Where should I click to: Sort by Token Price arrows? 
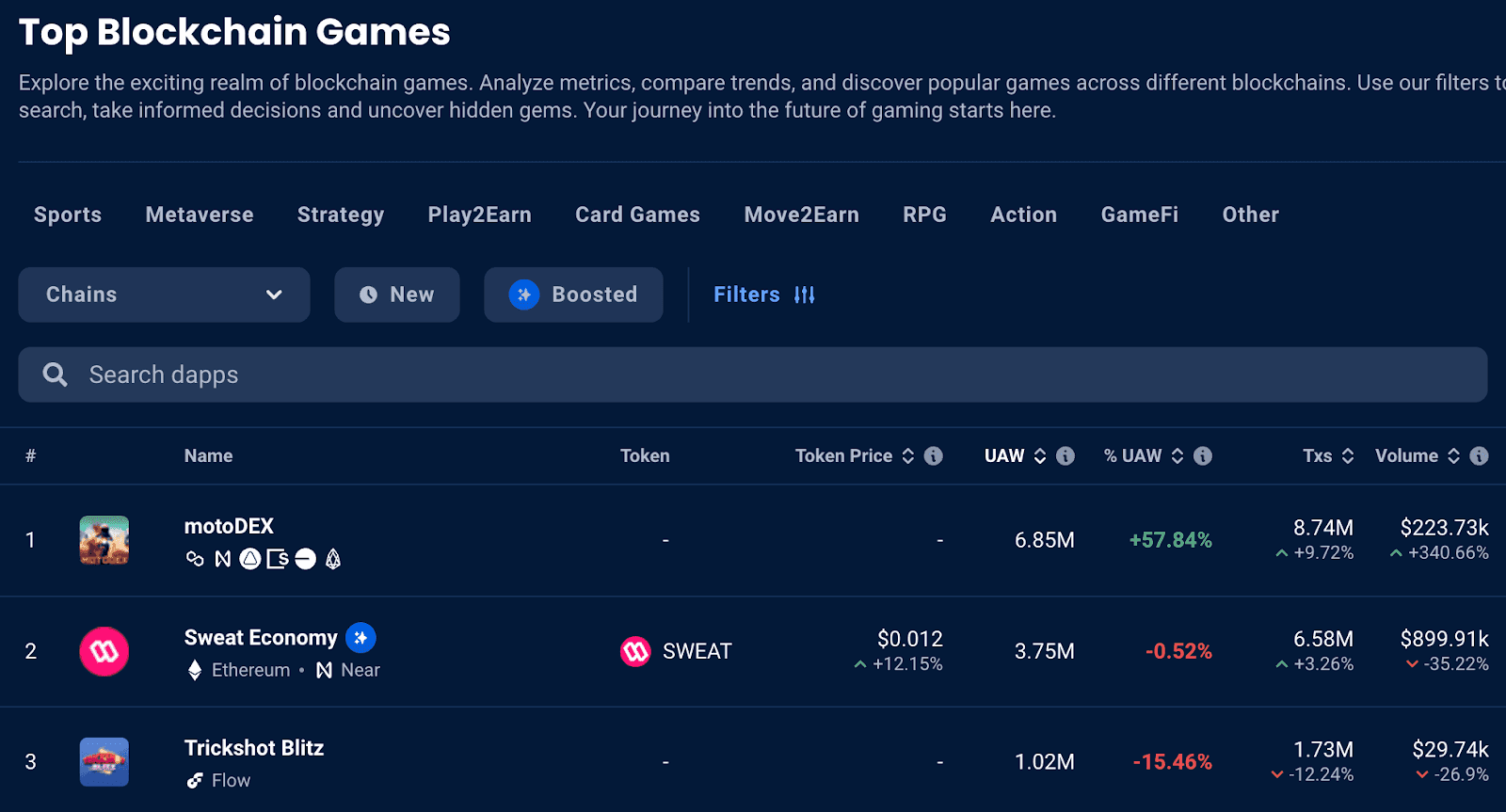tap(908, 455)
